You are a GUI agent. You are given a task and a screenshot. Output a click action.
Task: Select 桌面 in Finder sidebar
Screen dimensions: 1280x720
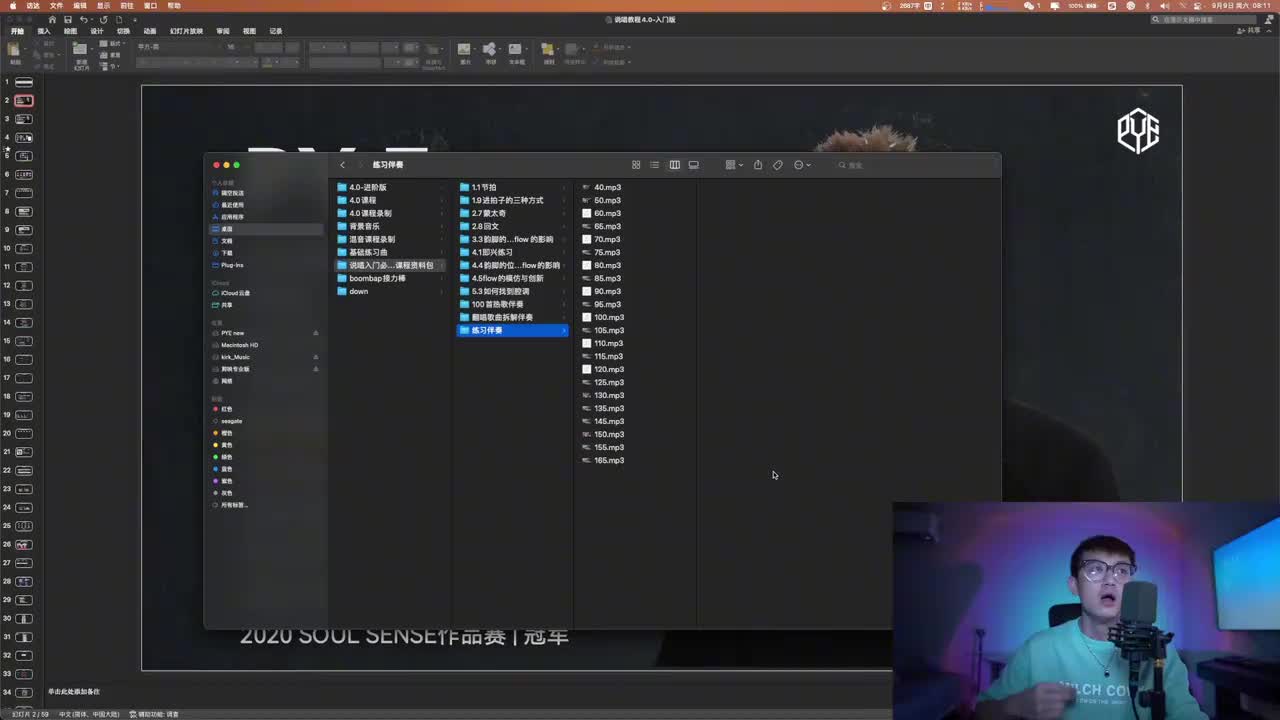(x=266, y=229)
